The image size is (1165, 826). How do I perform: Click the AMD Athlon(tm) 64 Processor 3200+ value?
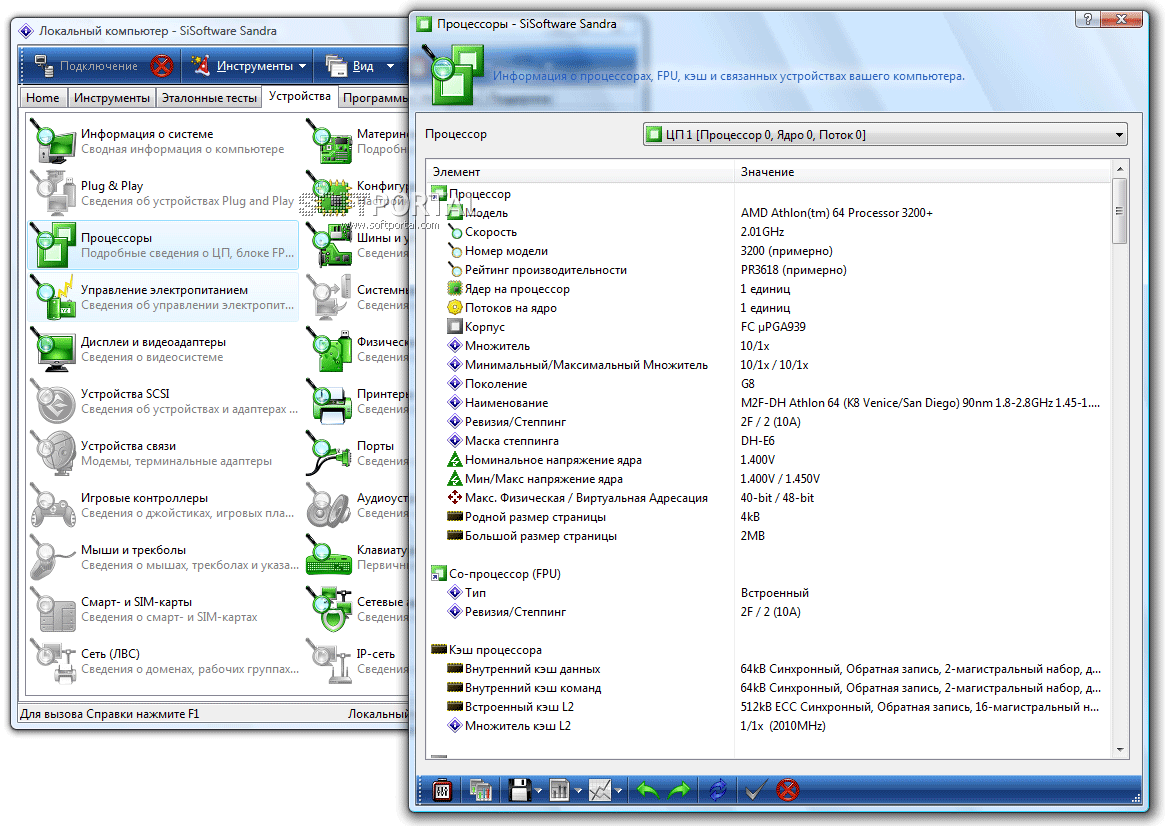[x=837, y=213]
